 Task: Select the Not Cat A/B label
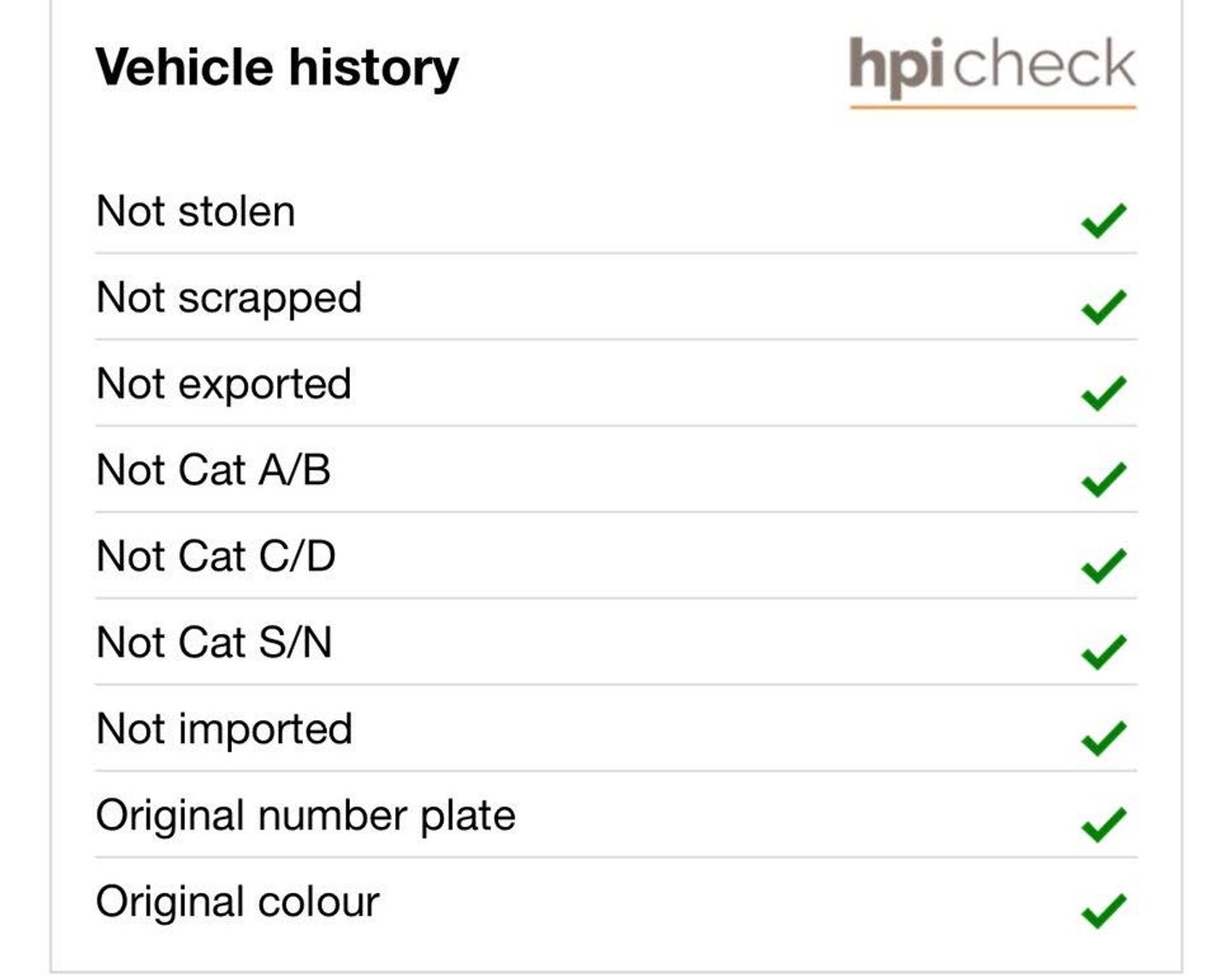coord(214,470)
